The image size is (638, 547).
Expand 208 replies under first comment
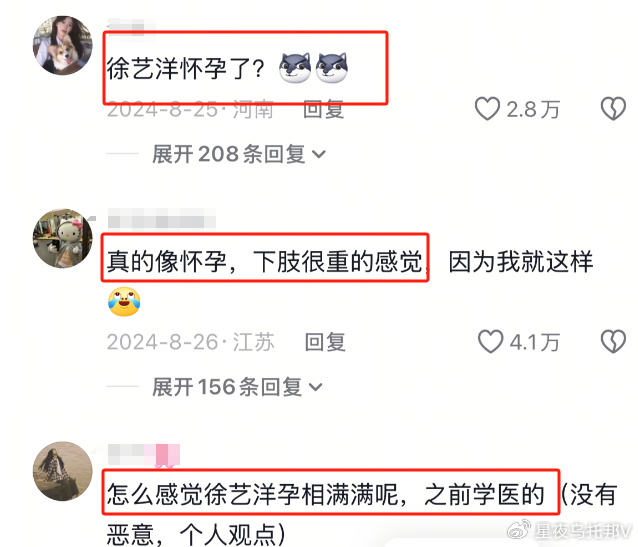coord(238,154)
